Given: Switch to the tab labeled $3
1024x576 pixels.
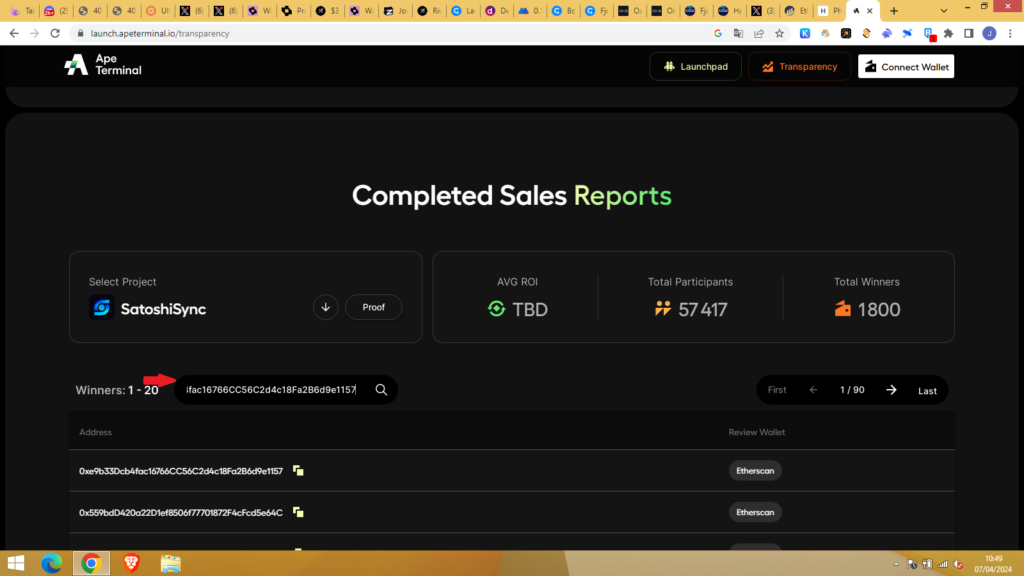Looking at the screenshot, I should tap(327, 10).
